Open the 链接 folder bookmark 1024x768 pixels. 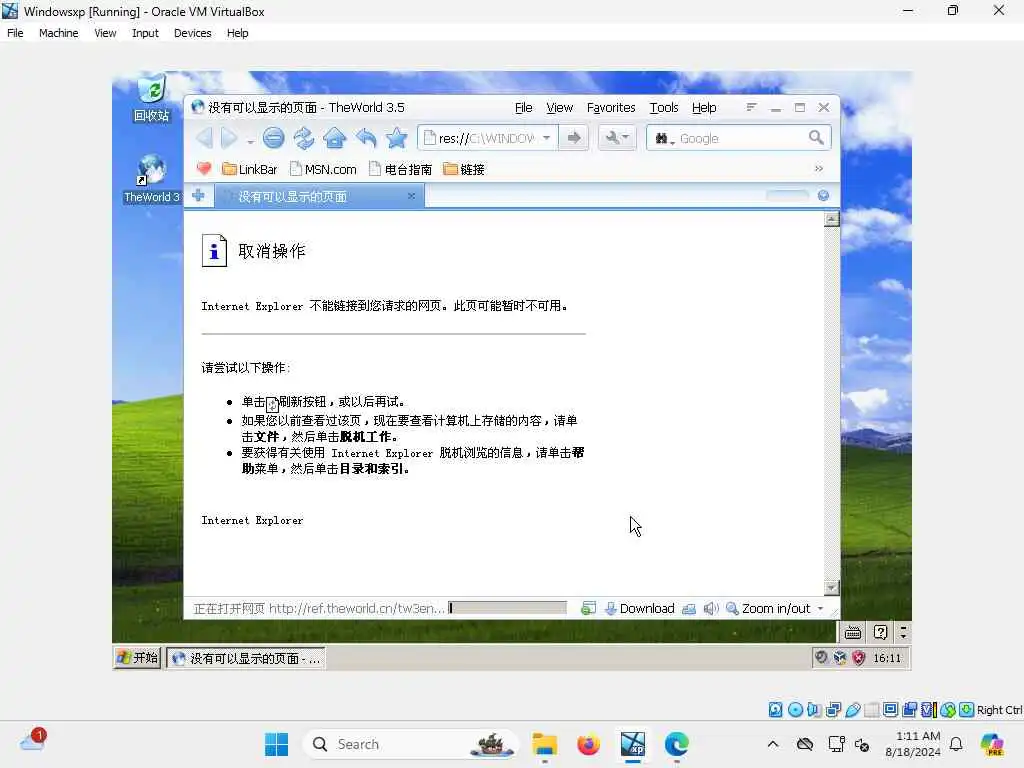point(464,169)
